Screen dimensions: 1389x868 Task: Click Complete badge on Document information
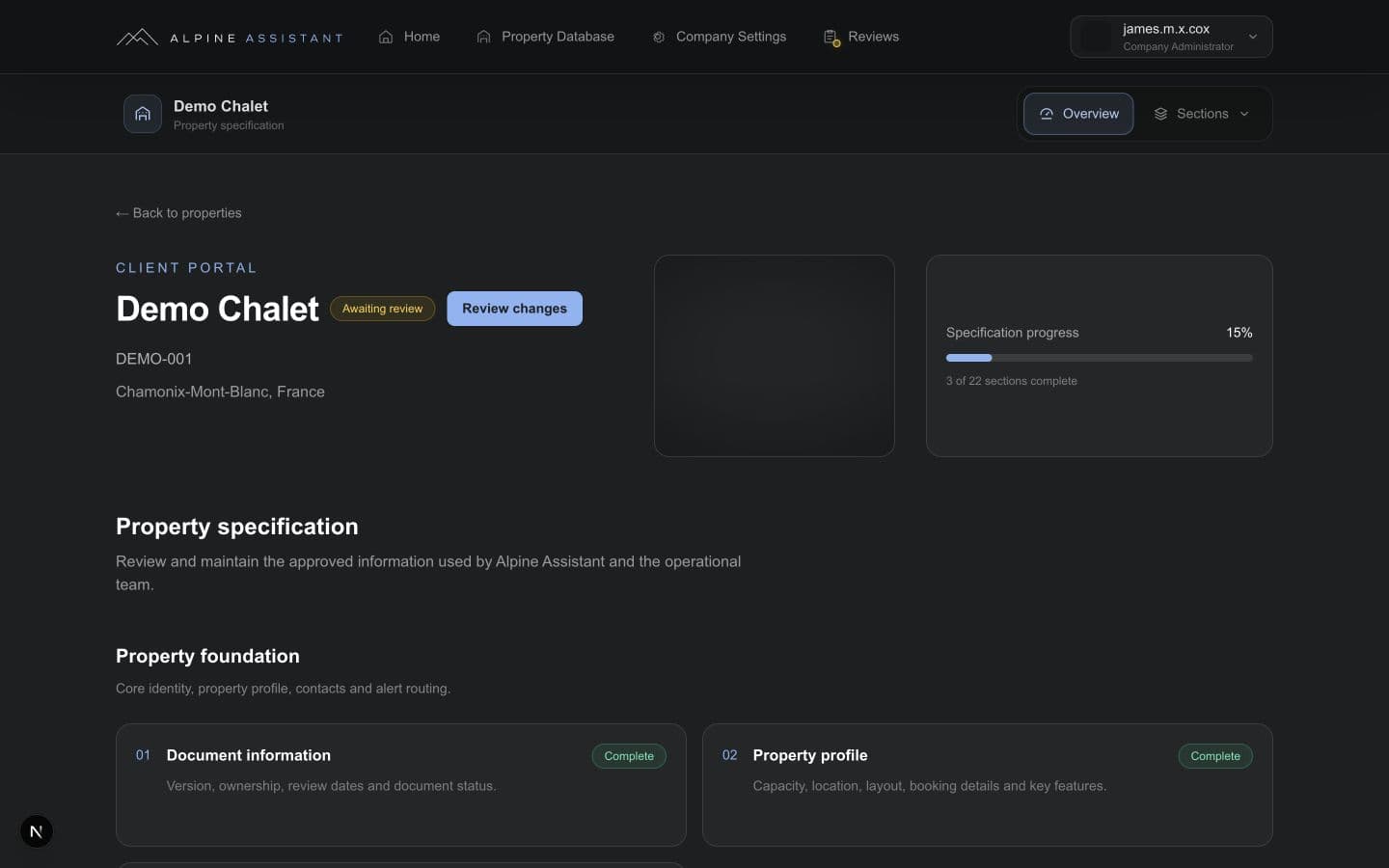pos(629,756)
